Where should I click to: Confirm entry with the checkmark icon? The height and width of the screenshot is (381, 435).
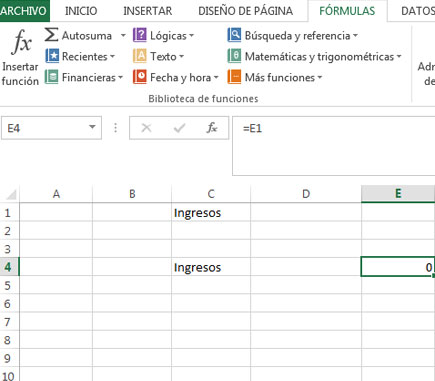[179, 128]
